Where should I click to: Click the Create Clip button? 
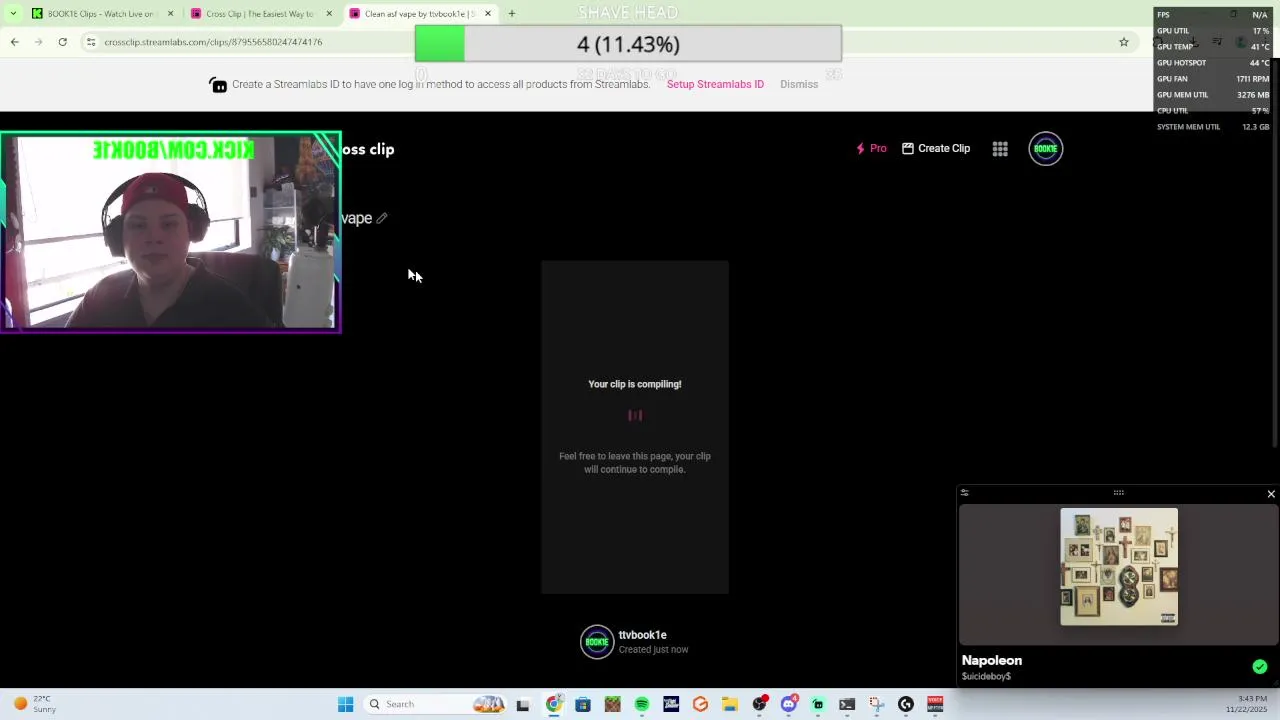(936, 148)
